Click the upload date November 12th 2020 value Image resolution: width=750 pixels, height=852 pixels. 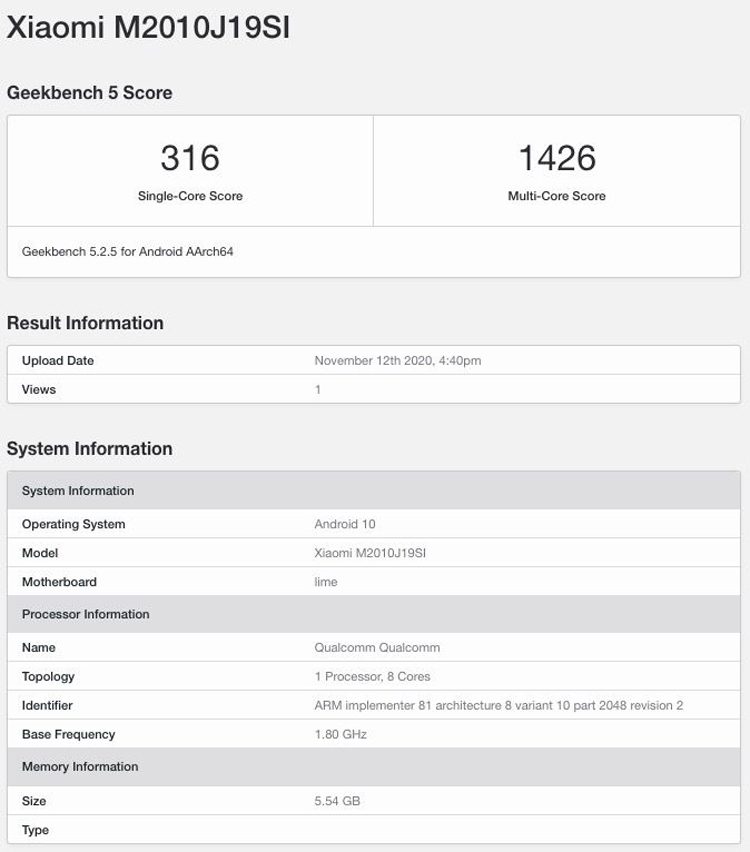click(x=398, y=360)
